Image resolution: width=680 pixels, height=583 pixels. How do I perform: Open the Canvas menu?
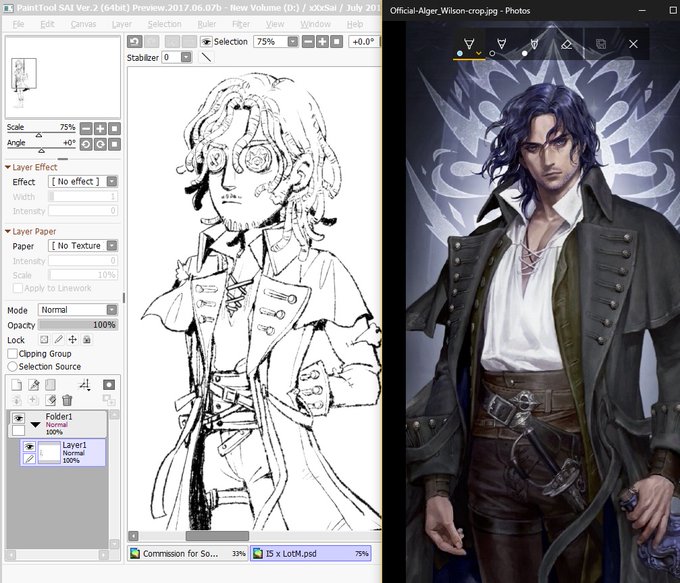pyautogui.click(x=83, y=24)
